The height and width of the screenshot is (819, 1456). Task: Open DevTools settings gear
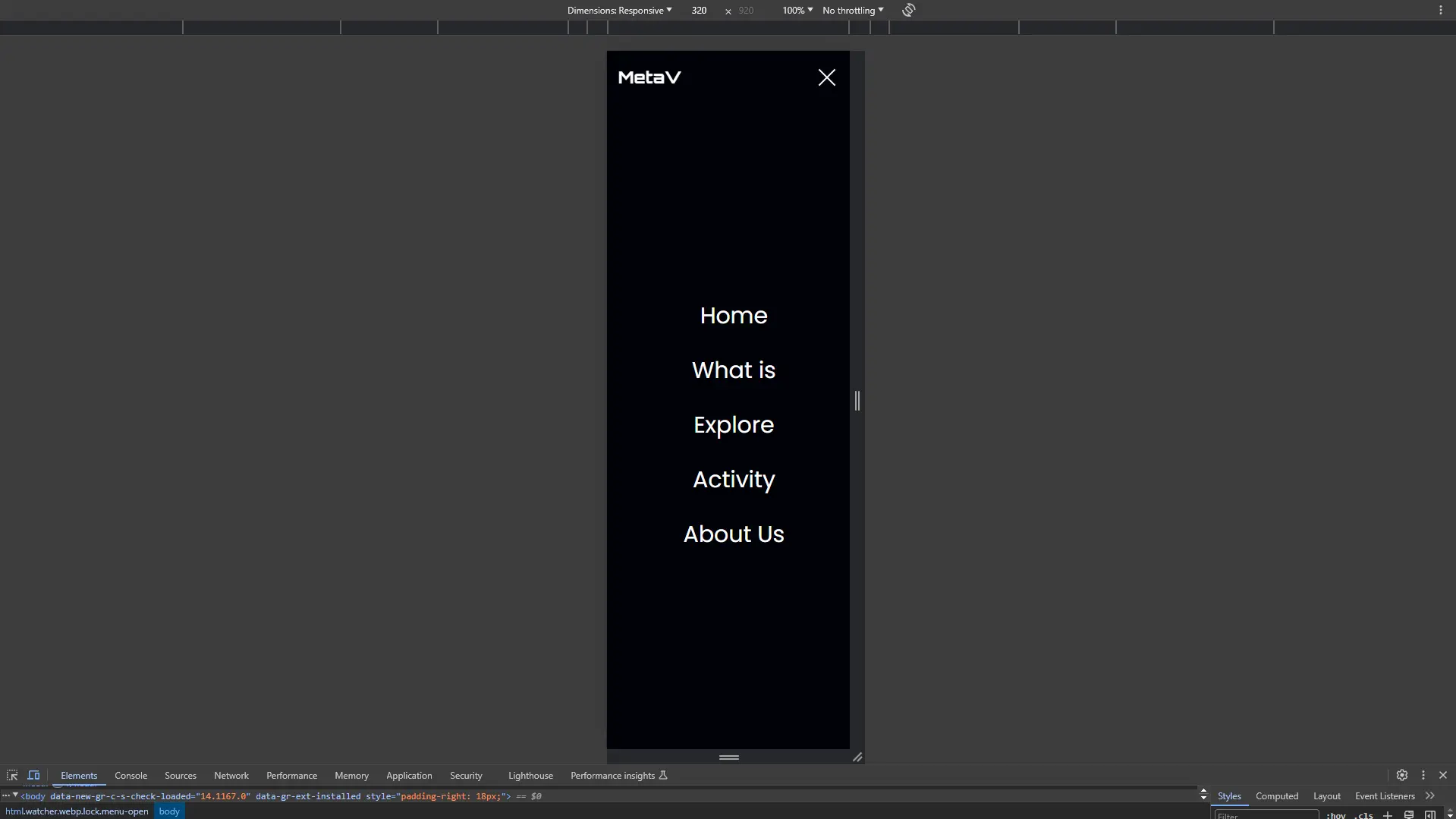coord(1402,775)
